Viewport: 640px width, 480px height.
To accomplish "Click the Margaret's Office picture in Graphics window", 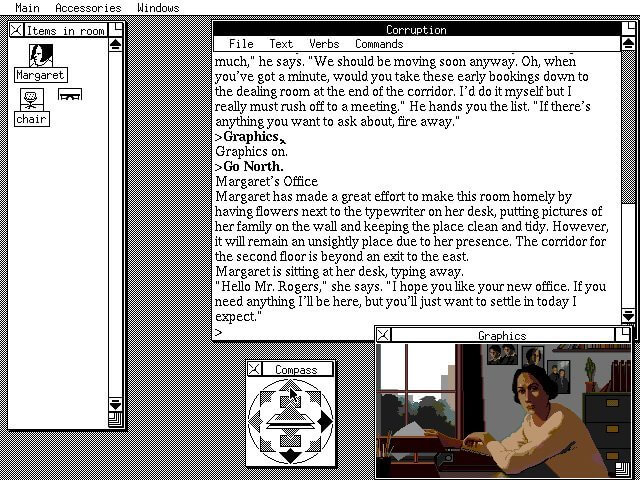I will tap(503, 411).
